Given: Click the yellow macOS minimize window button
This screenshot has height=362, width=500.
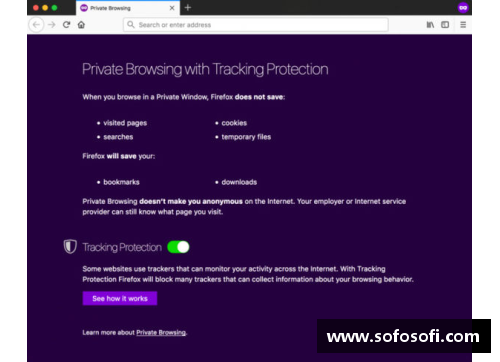Looking at the screenshot, I should pos(45,8).
